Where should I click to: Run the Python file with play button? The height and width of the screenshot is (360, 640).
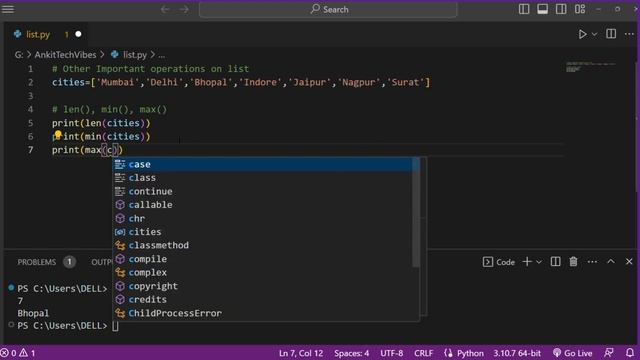point(582,34)
